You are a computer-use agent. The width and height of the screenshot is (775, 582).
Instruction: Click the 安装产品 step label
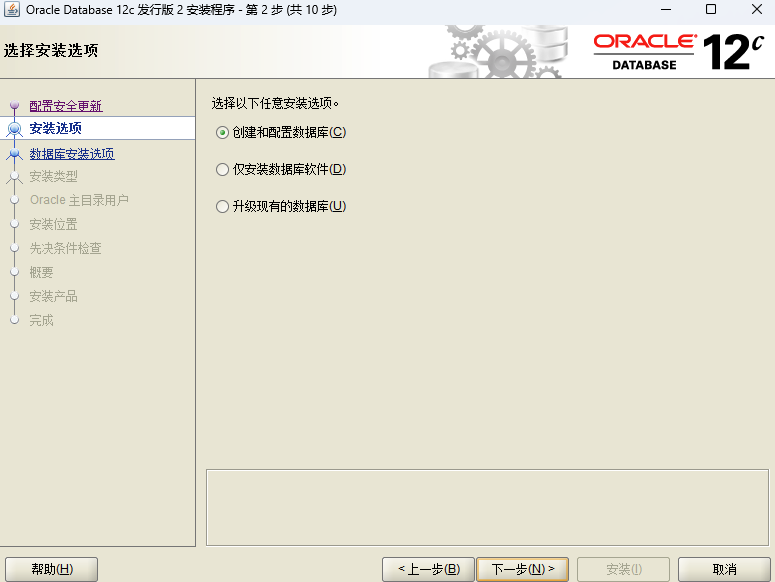pyautogui.click(x=53, y=296)
